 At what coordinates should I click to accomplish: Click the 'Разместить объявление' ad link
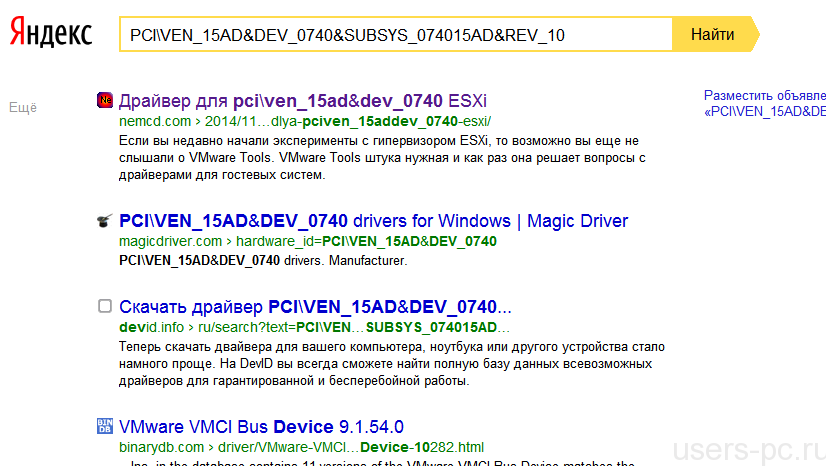pyautogui.click(x=764, y=95)
